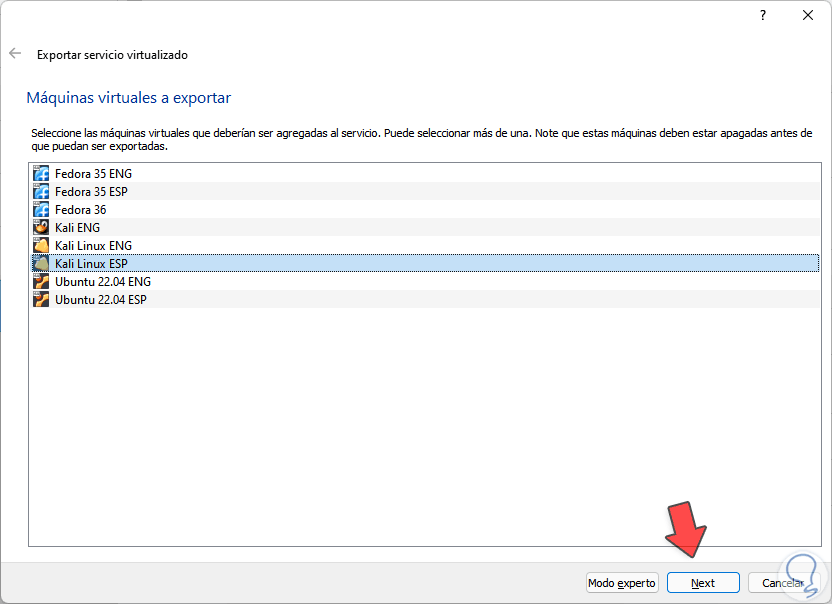Cancel the export with Cancelar
Screen dimensions: 832x604
tap(784, 583)
